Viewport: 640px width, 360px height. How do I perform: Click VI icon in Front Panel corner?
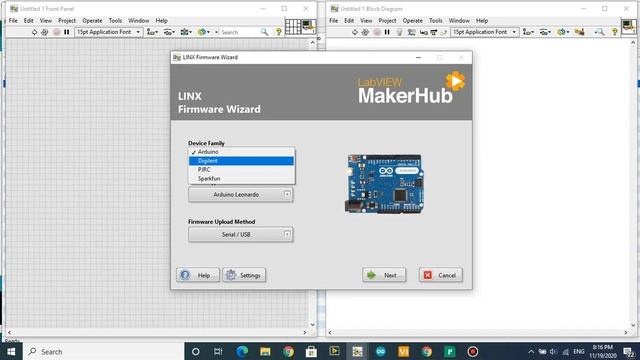[x=308, y=27]
